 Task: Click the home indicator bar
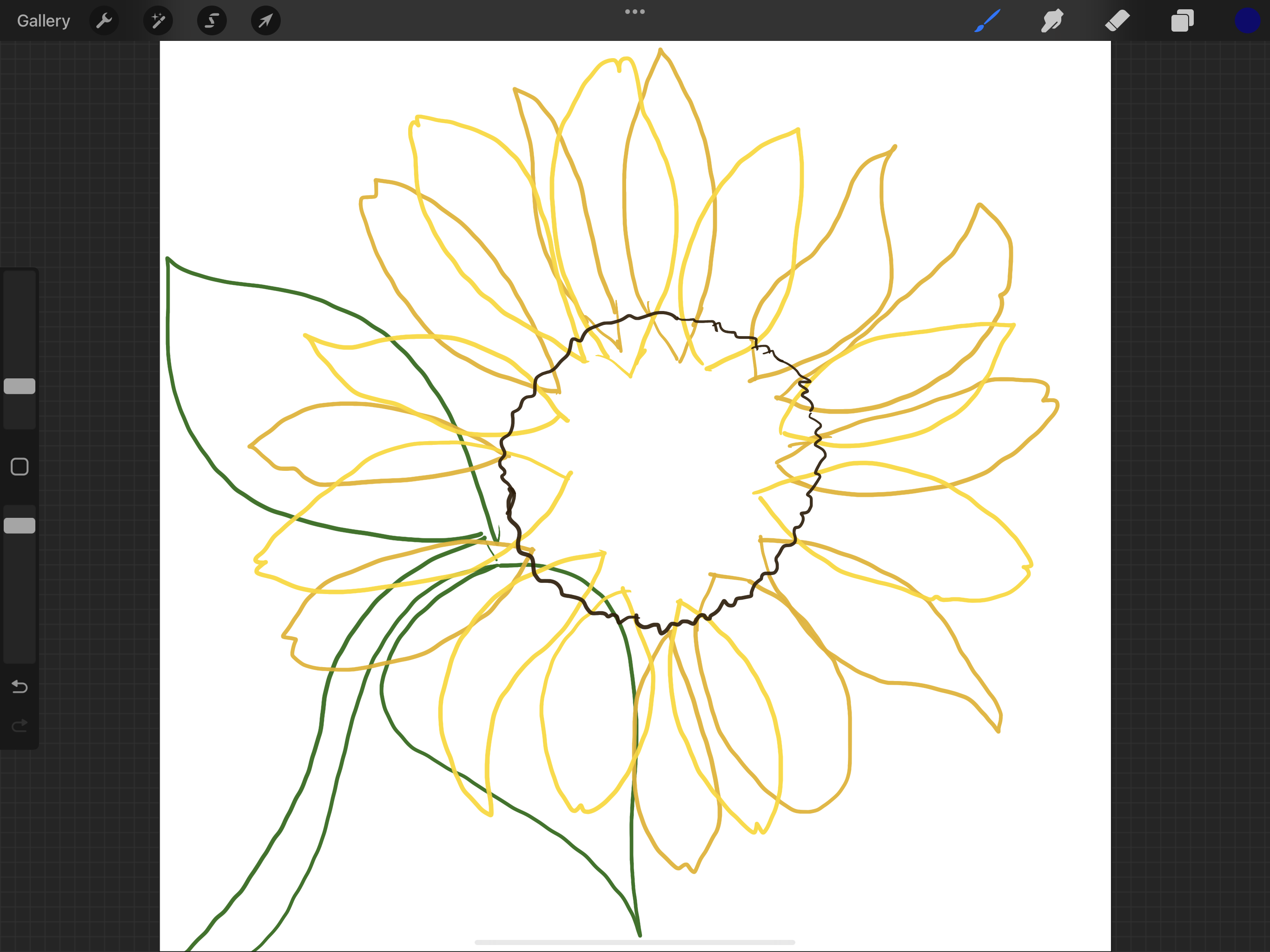[x=635, y=942]
